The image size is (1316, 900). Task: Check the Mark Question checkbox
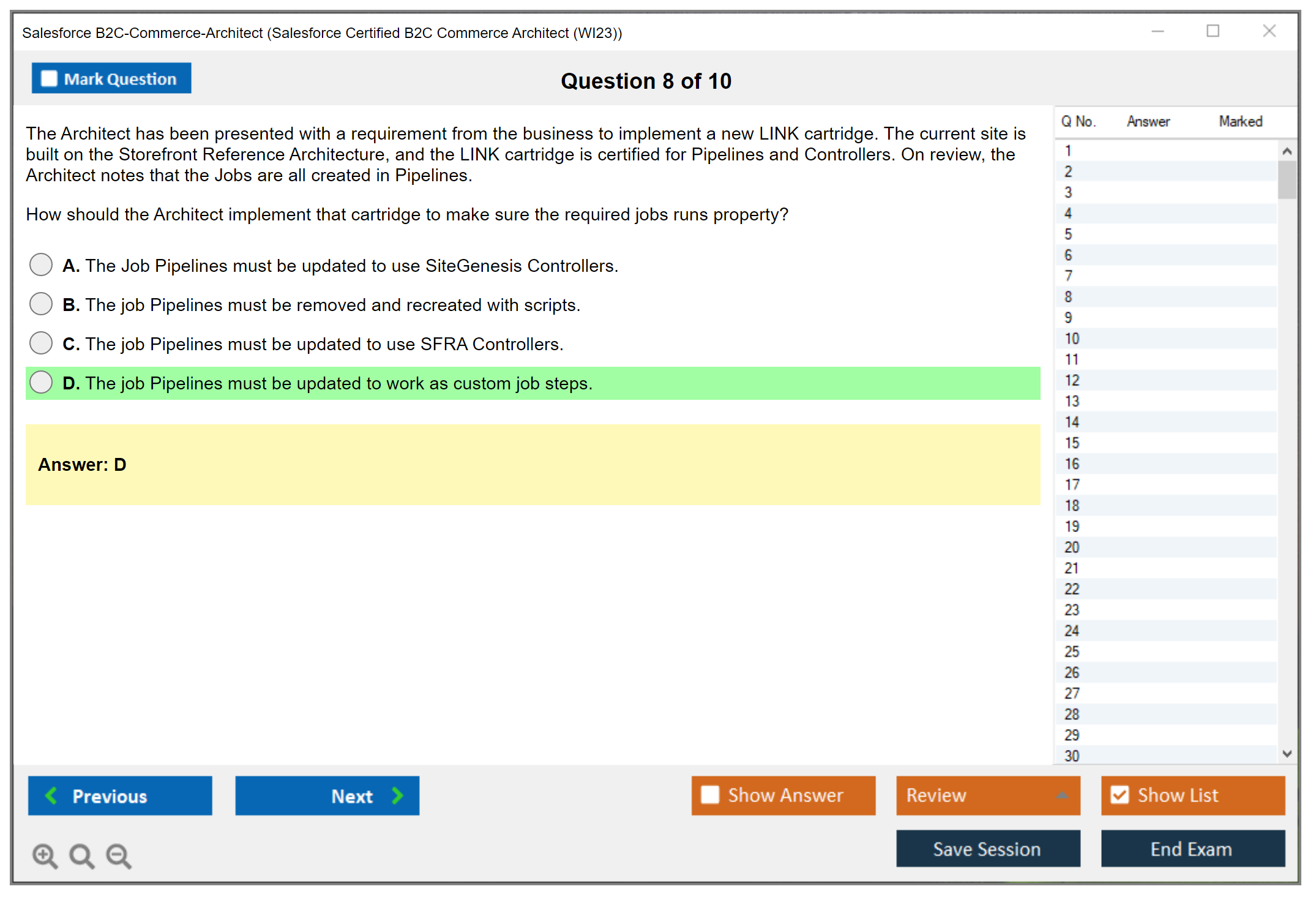click(49, 79)
